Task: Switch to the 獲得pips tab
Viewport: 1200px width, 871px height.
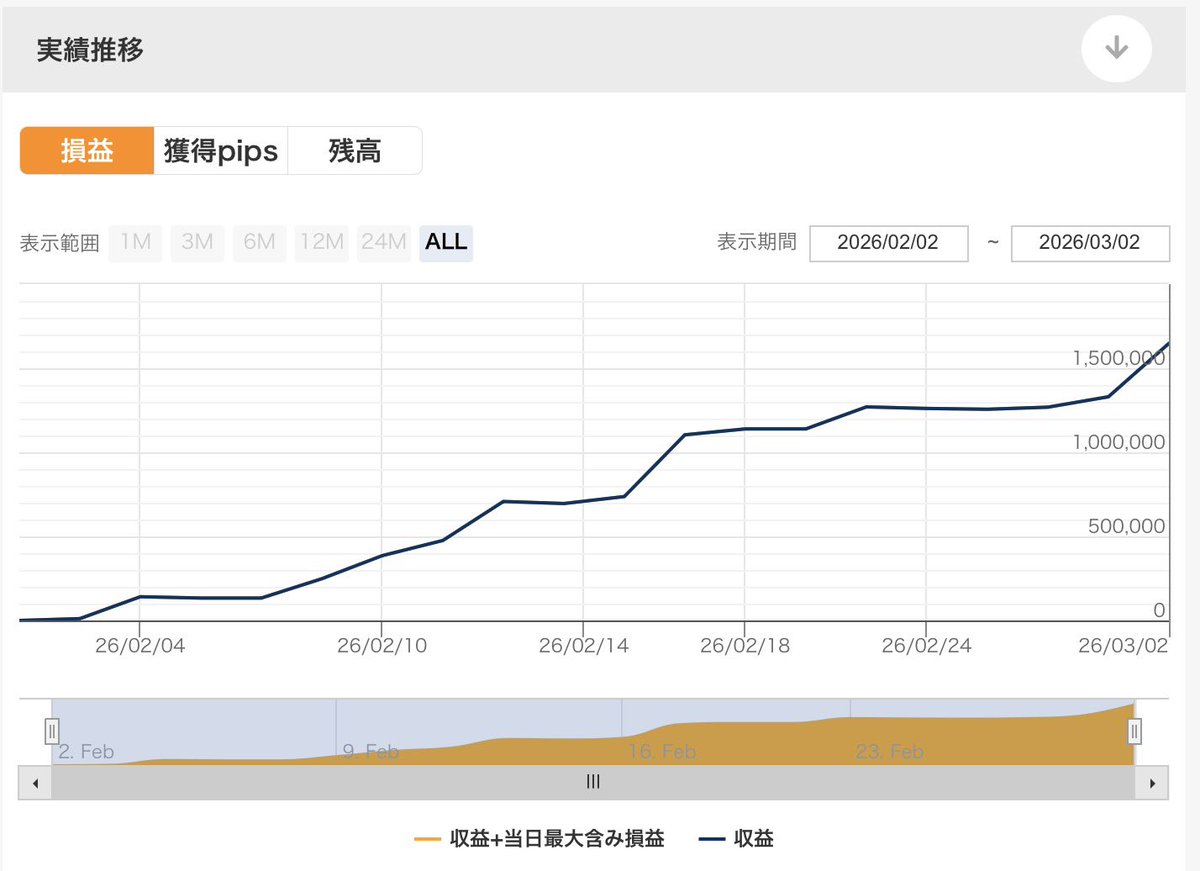Action: pyautogui.click(x=221, y=151)
